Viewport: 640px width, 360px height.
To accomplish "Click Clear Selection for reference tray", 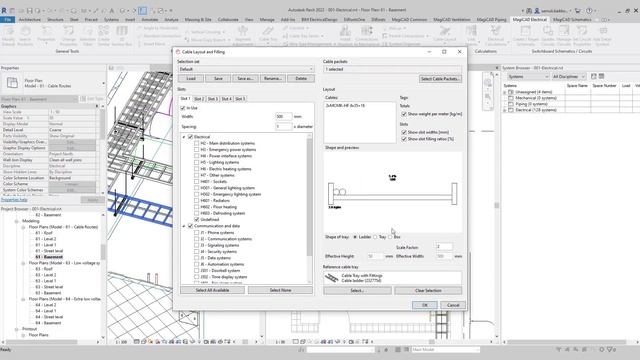I will pos(428,291).
